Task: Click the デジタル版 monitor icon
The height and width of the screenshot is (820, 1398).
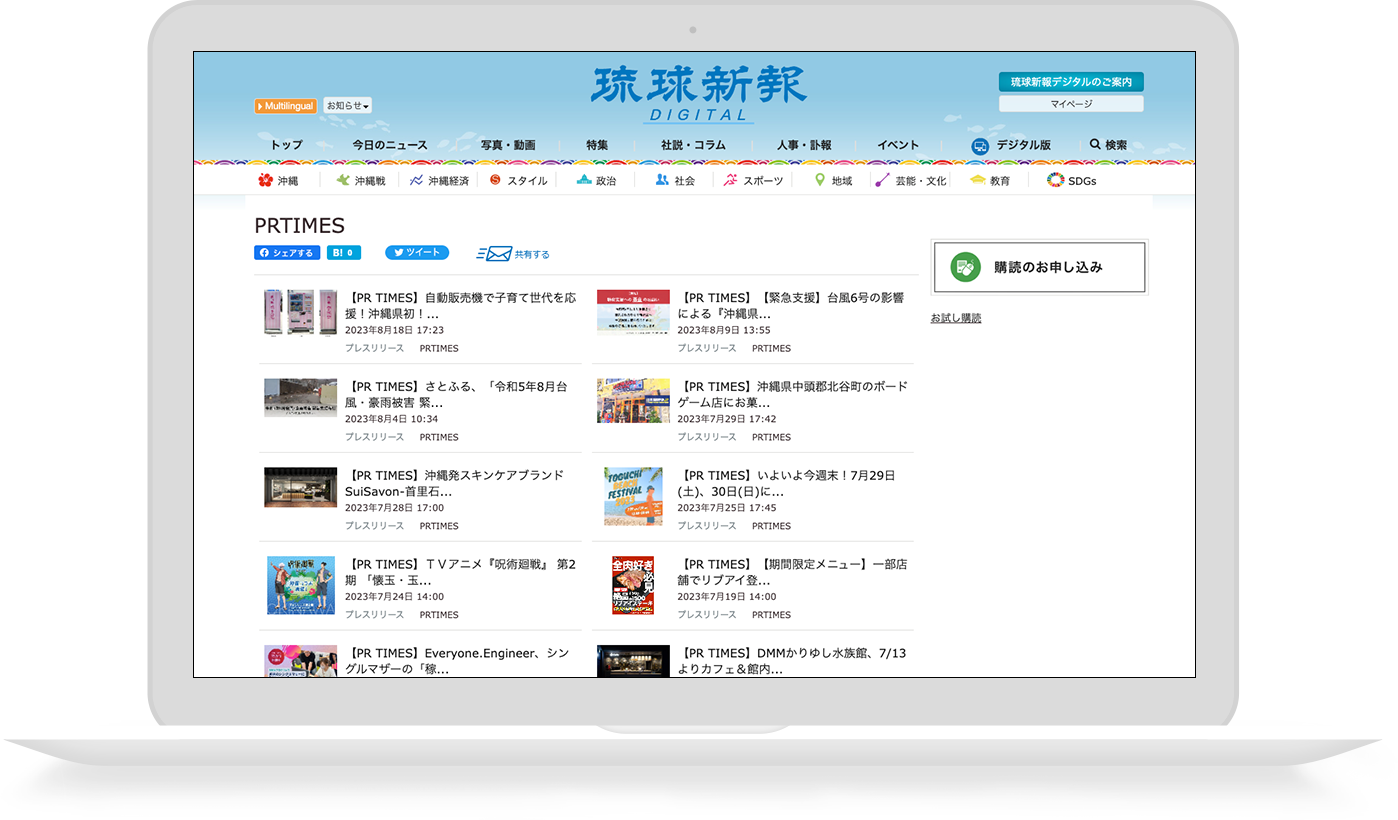Action: [x=980, y=146]
